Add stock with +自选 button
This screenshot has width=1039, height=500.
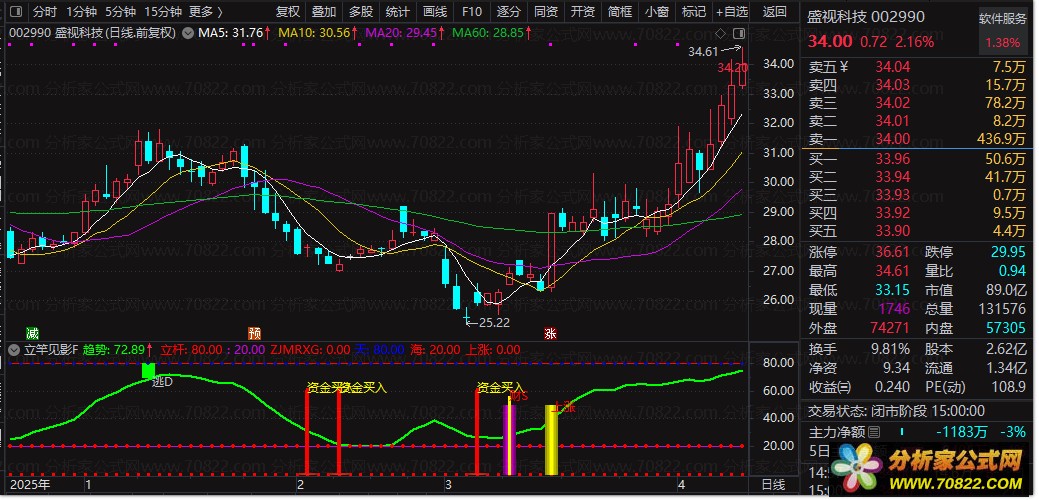coord(732,11)
